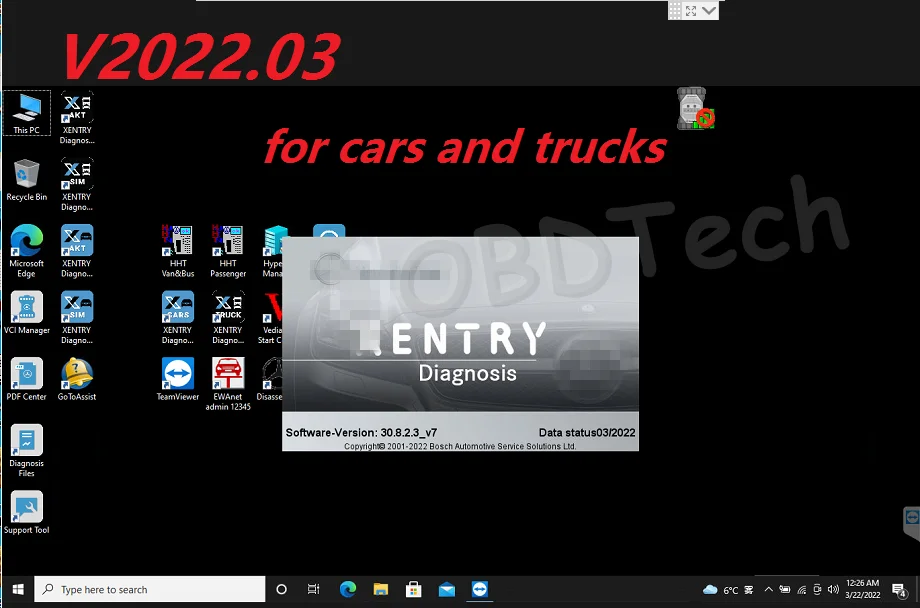
Task: Open Task View in the taskbar
Action: [314, 589]
